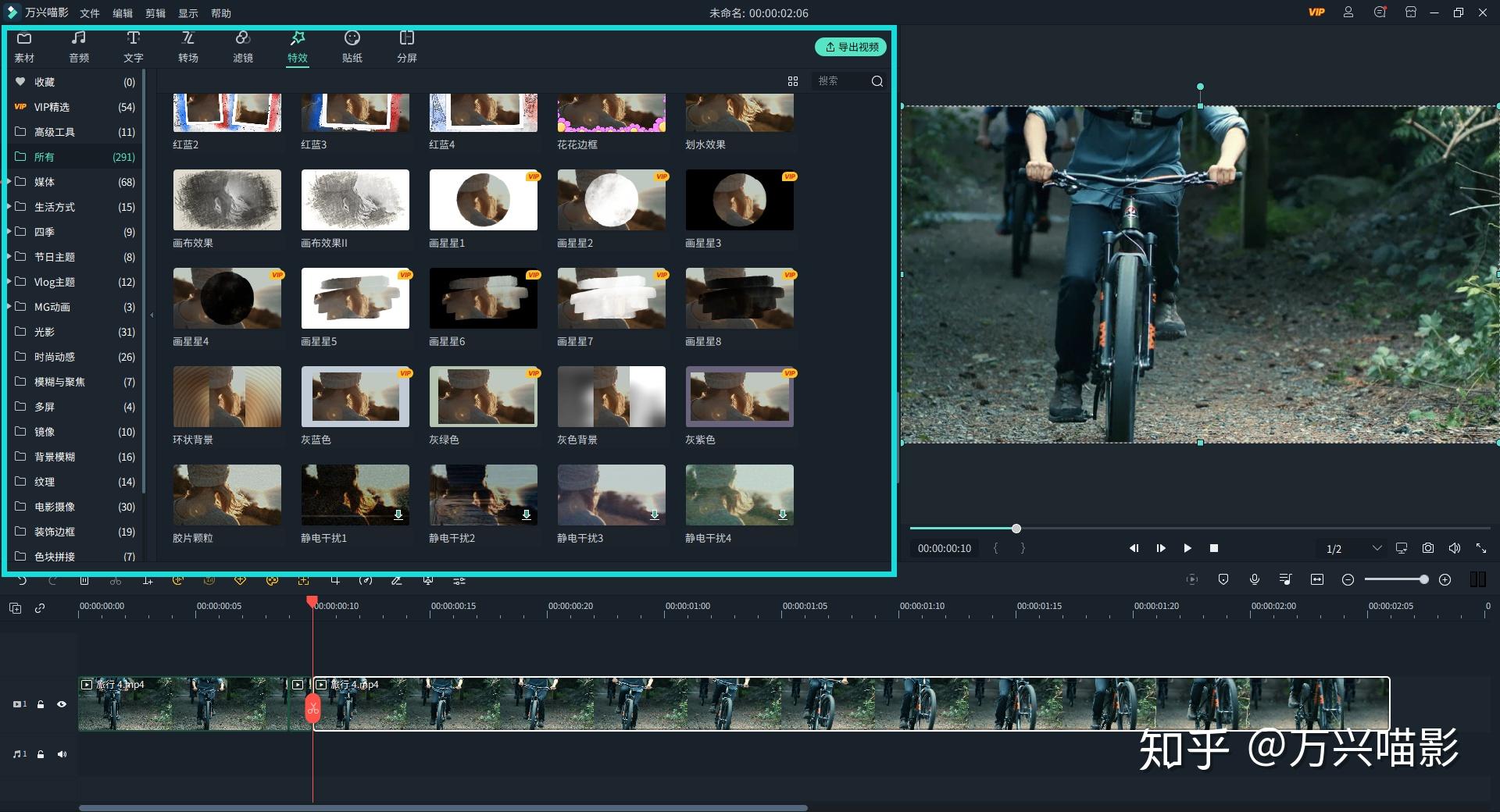
Task: Expand the 媒体 category tree arrow
Action: click(9, 182)
